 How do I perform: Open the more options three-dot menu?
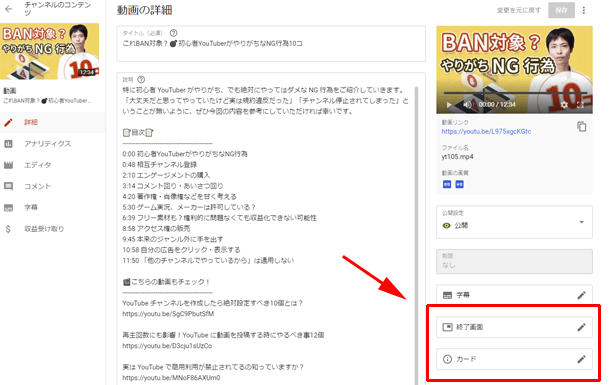[x=584, y=10]
